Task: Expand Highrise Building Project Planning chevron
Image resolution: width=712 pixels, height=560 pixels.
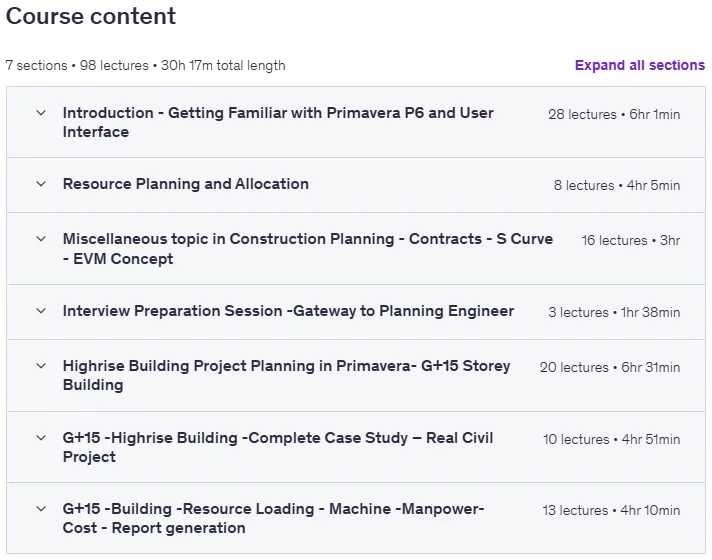Action: [41, 366]
